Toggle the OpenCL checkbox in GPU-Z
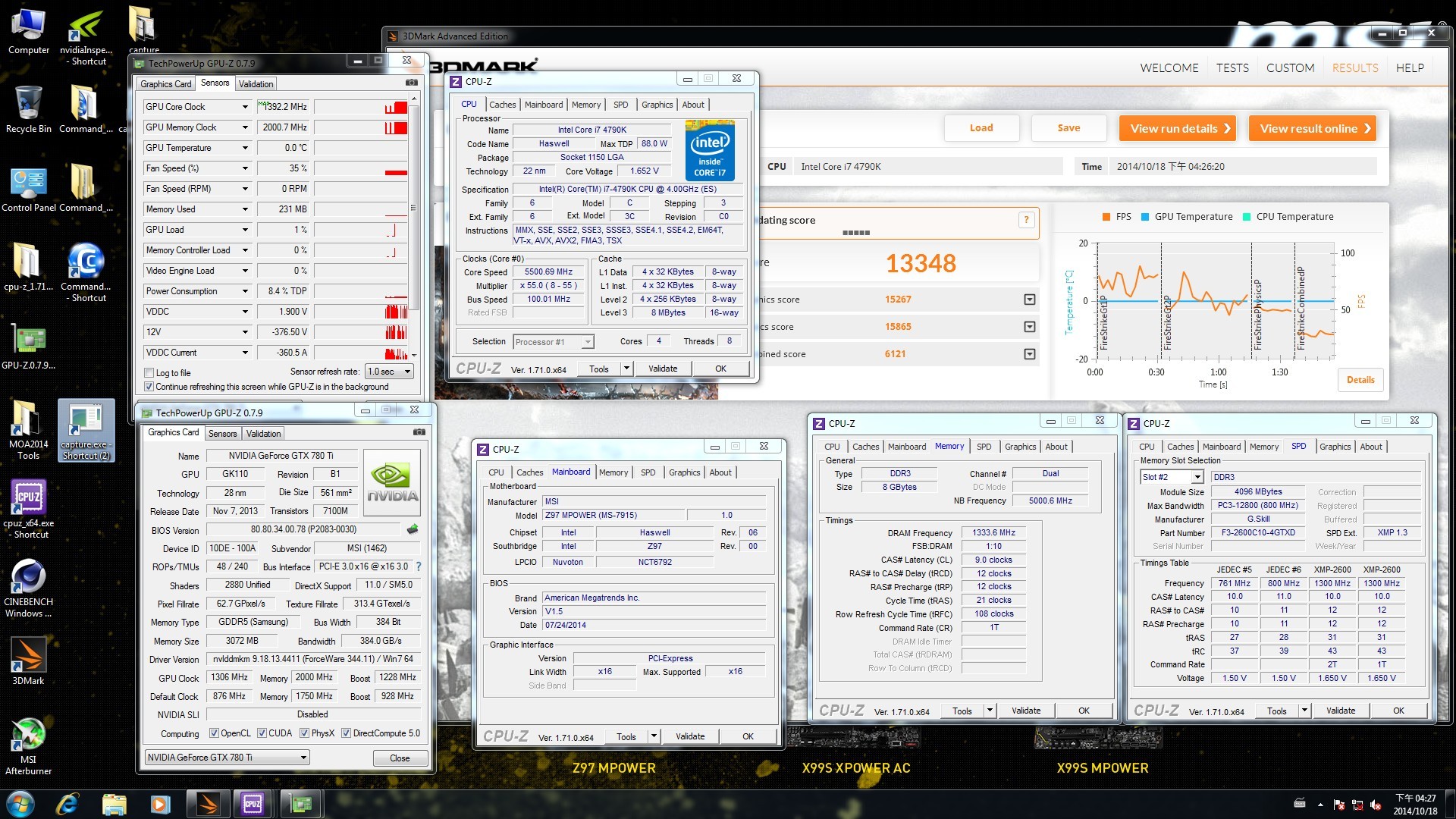 click(214, 733)
